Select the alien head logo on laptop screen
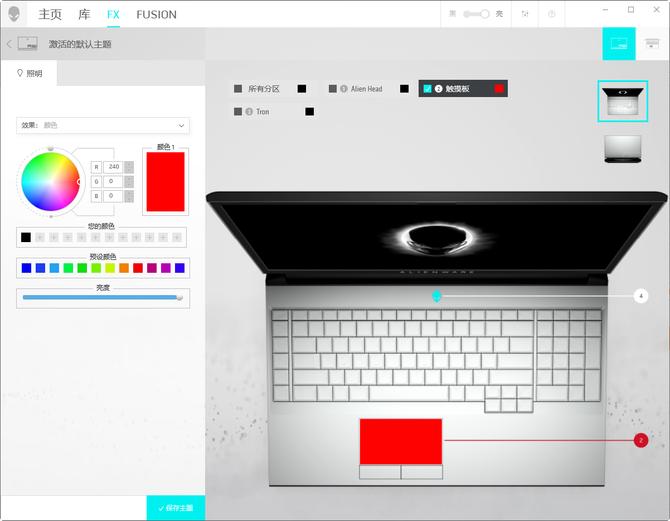Image resolution: width=670 pixels, height=521 pixels. (438, 238)
